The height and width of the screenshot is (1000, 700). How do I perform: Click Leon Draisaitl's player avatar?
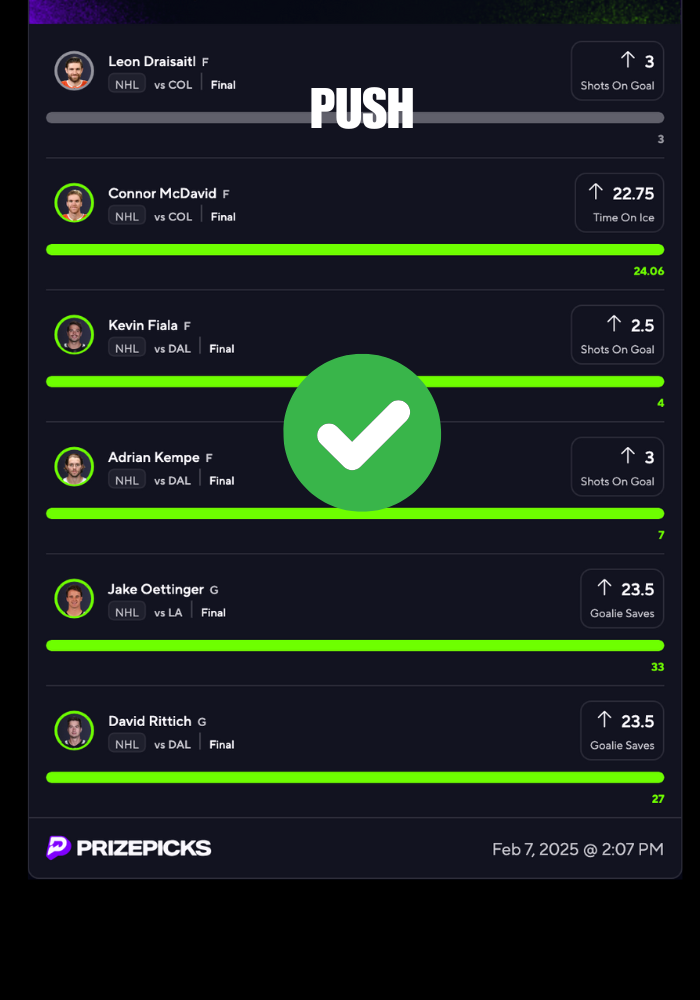[x=74, y=71]
